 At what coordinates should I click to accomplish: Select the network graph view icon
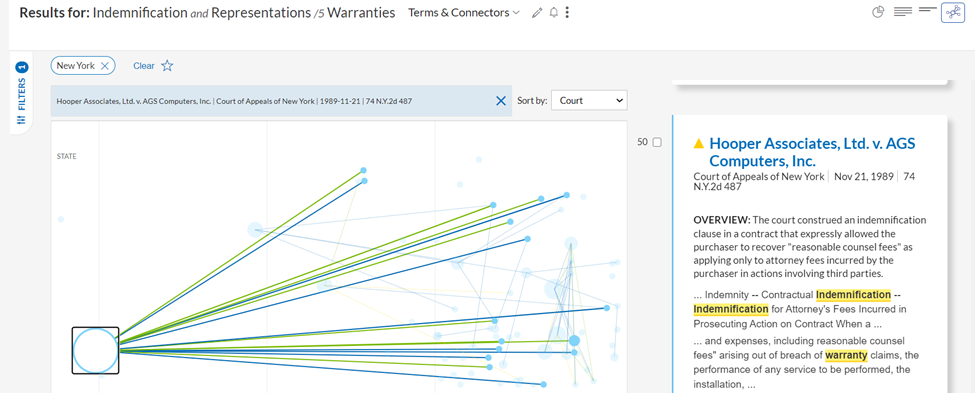[953, 12]
